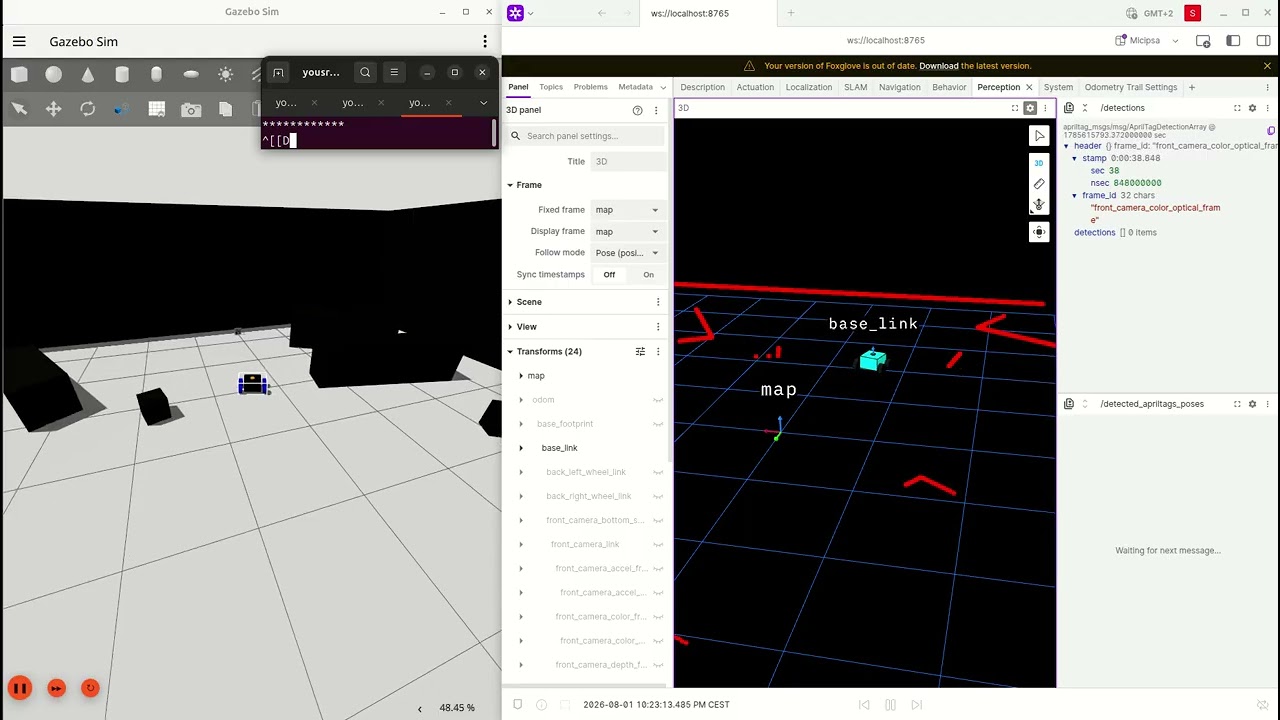Toggle fullscreen for the 3D panel
Screen dimensions: 1280x720
(x=1015, y=108)
